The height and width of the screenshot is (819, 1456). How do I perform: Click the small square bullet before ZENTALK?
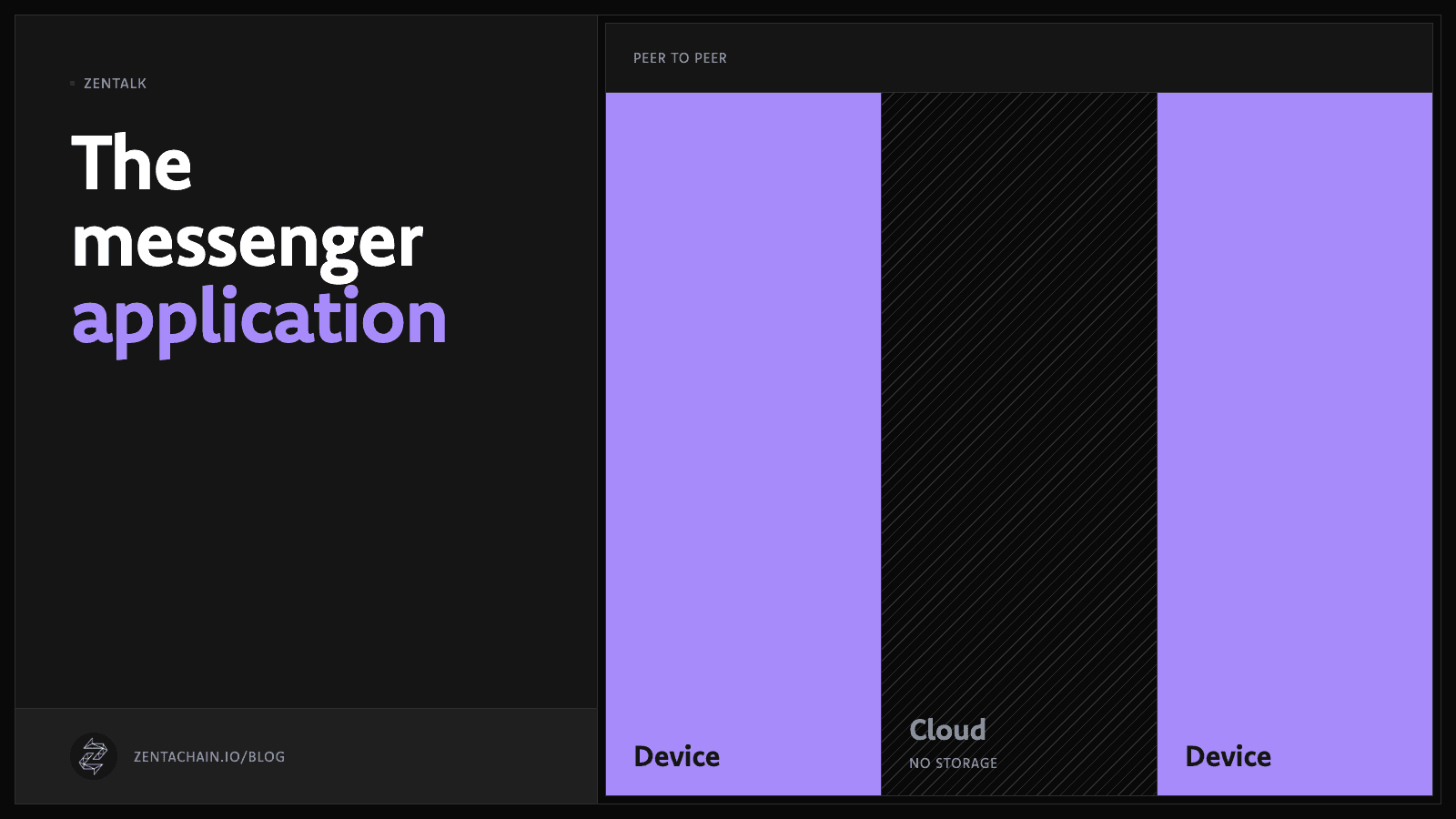pyautogui.click(x=73, y=84)
